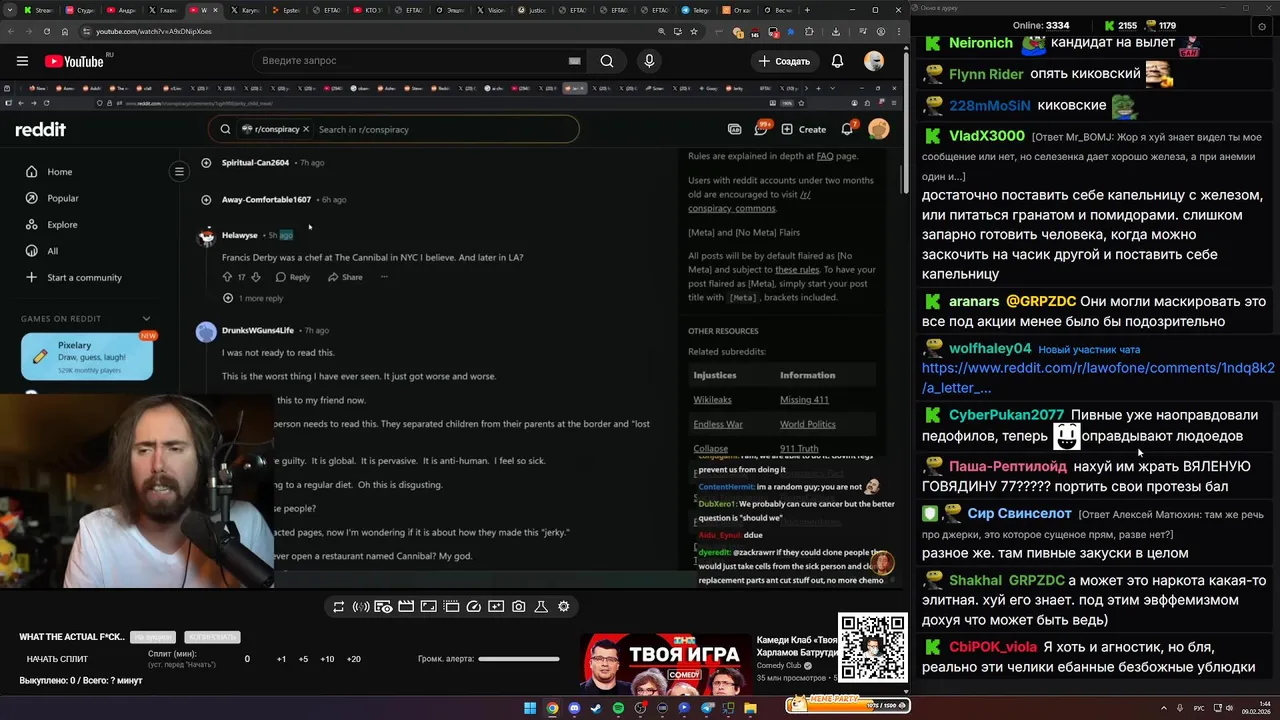
Task: Click the YouTube search magnifier button
Action: click(607, 61)
